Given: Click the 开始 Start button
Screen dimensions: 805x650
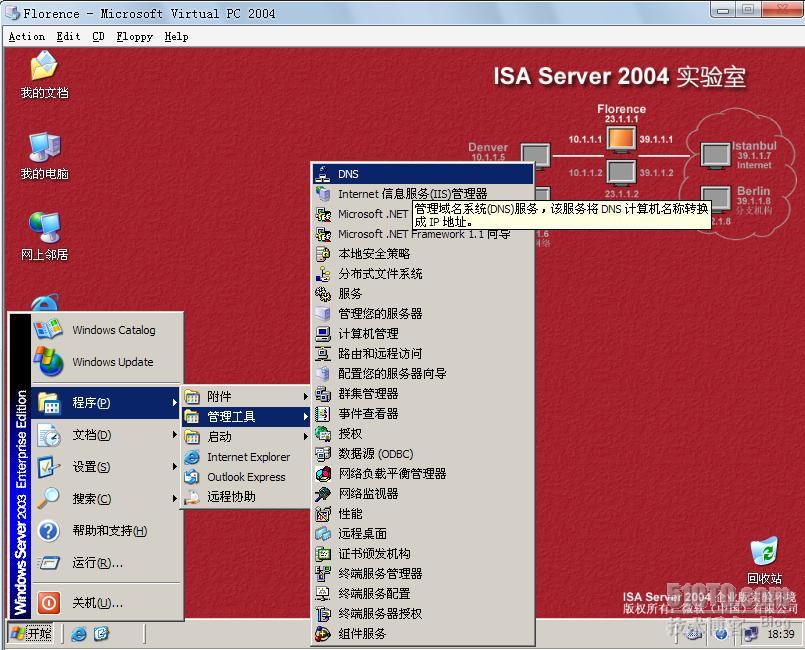Looking at the screenshot, I should pos(32,634).
